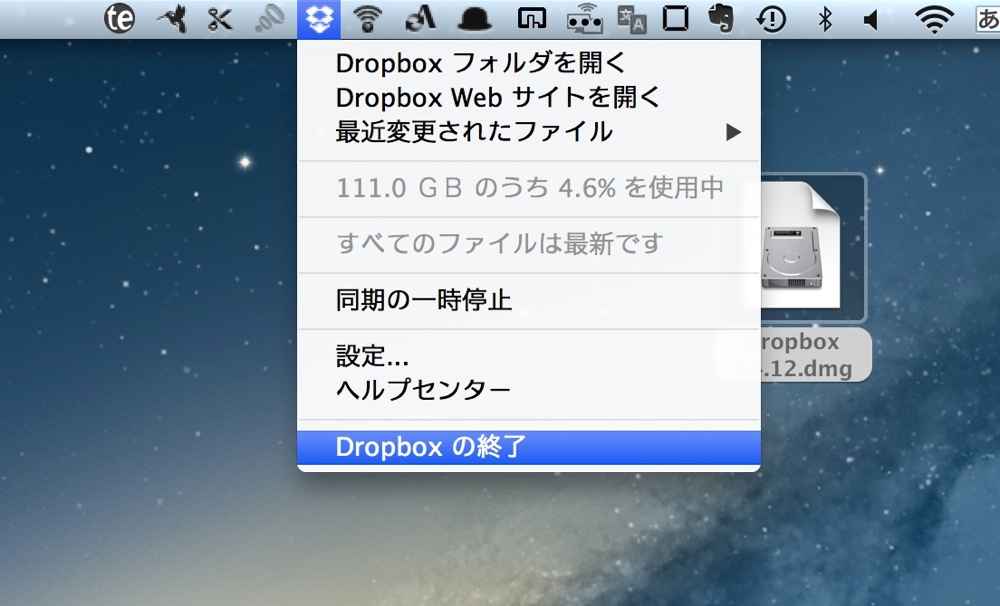Choose 'Dropbox Web サイトを開く'
This screenshot has width=1000, height=606.
(x=529, y=98)
